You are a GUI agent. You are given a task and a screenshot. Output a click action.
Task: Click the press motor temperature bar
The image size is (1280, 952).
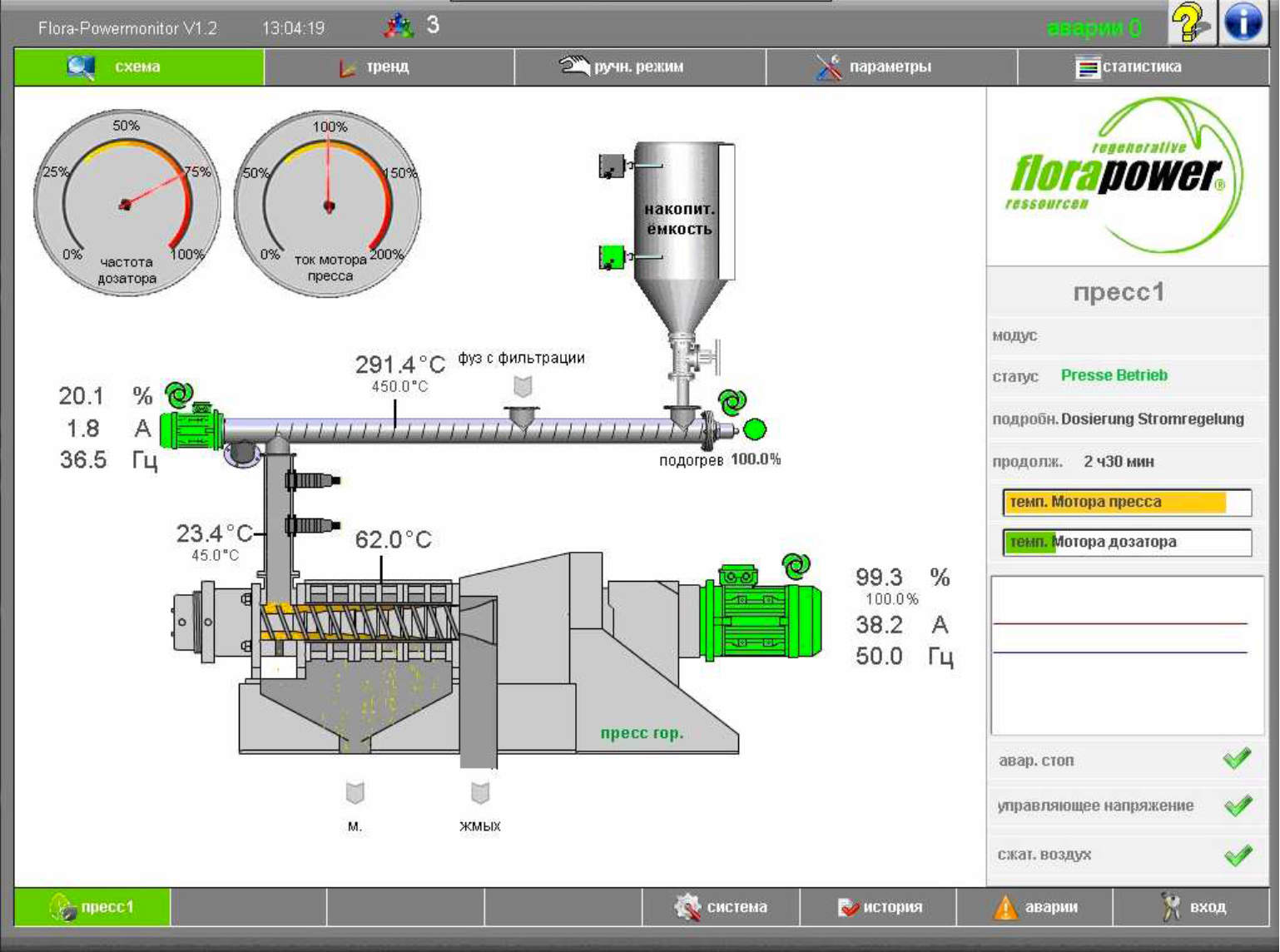[x=1127, y=502]
